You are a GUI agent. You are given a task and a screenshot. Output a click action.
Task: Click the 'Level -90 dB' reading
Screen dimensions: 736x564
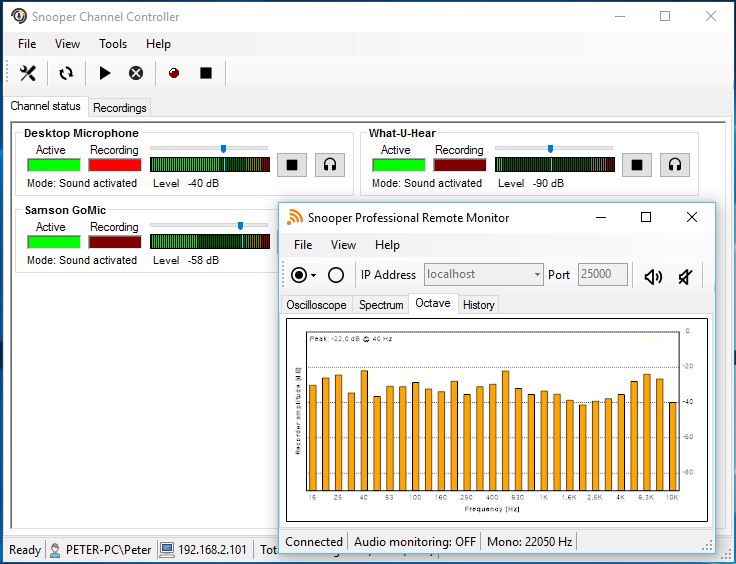[x=531, y=183]
